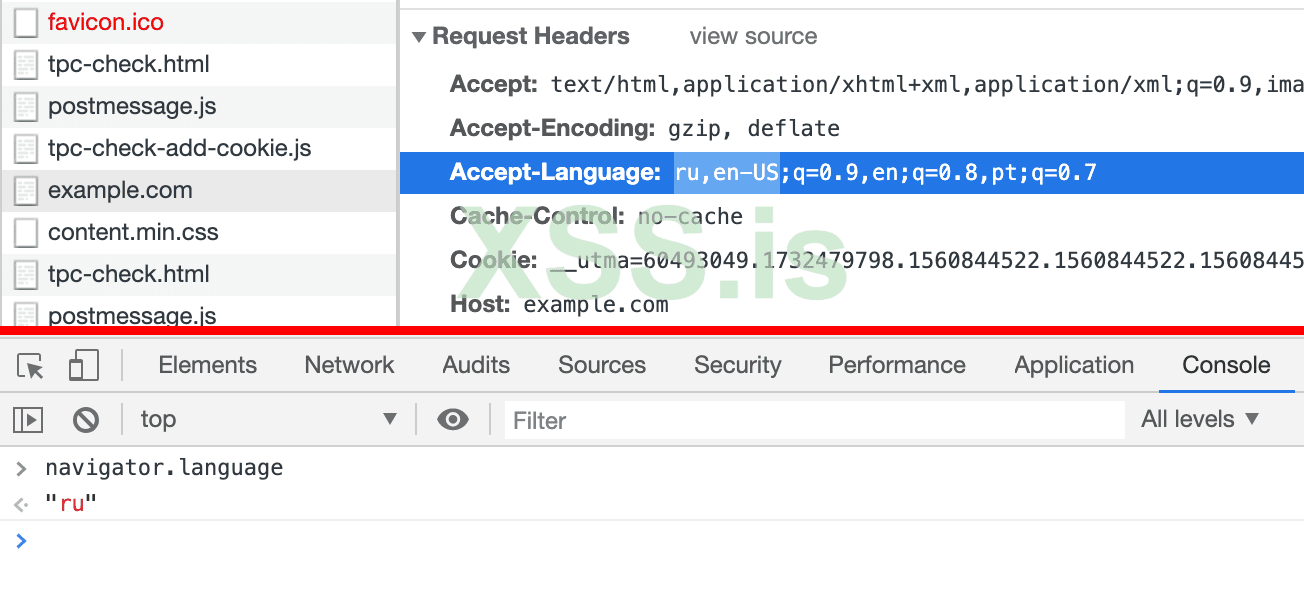Show the console sidebar icon

(28, 420)
